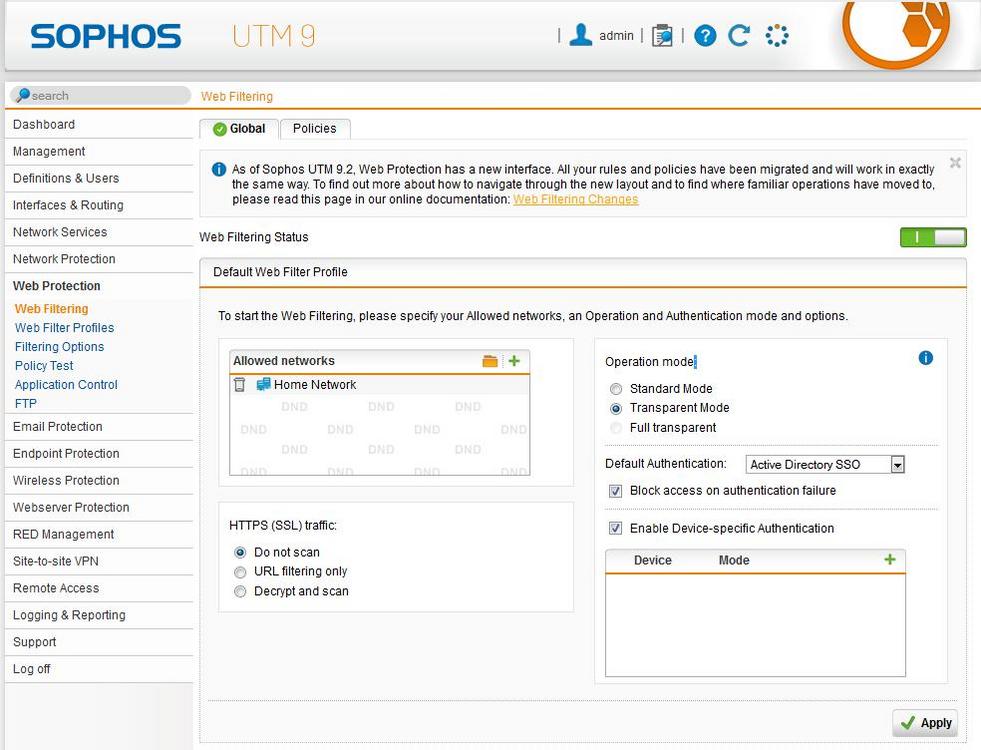
Task: Click the Apply button
Action: coord(925,723)
